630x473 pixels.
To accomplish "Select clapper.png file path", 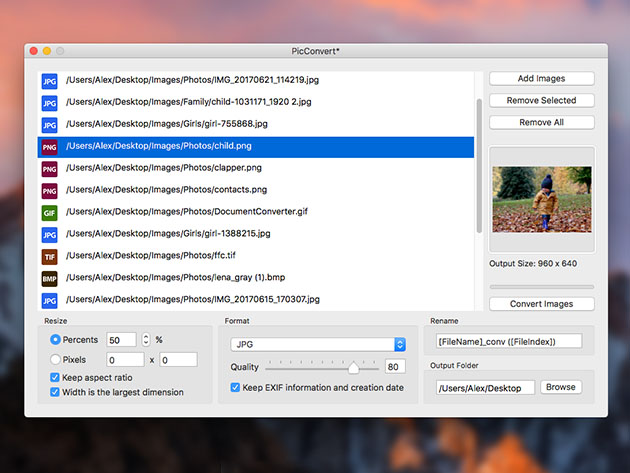I will pyautogui.click(x=164, y=168).
